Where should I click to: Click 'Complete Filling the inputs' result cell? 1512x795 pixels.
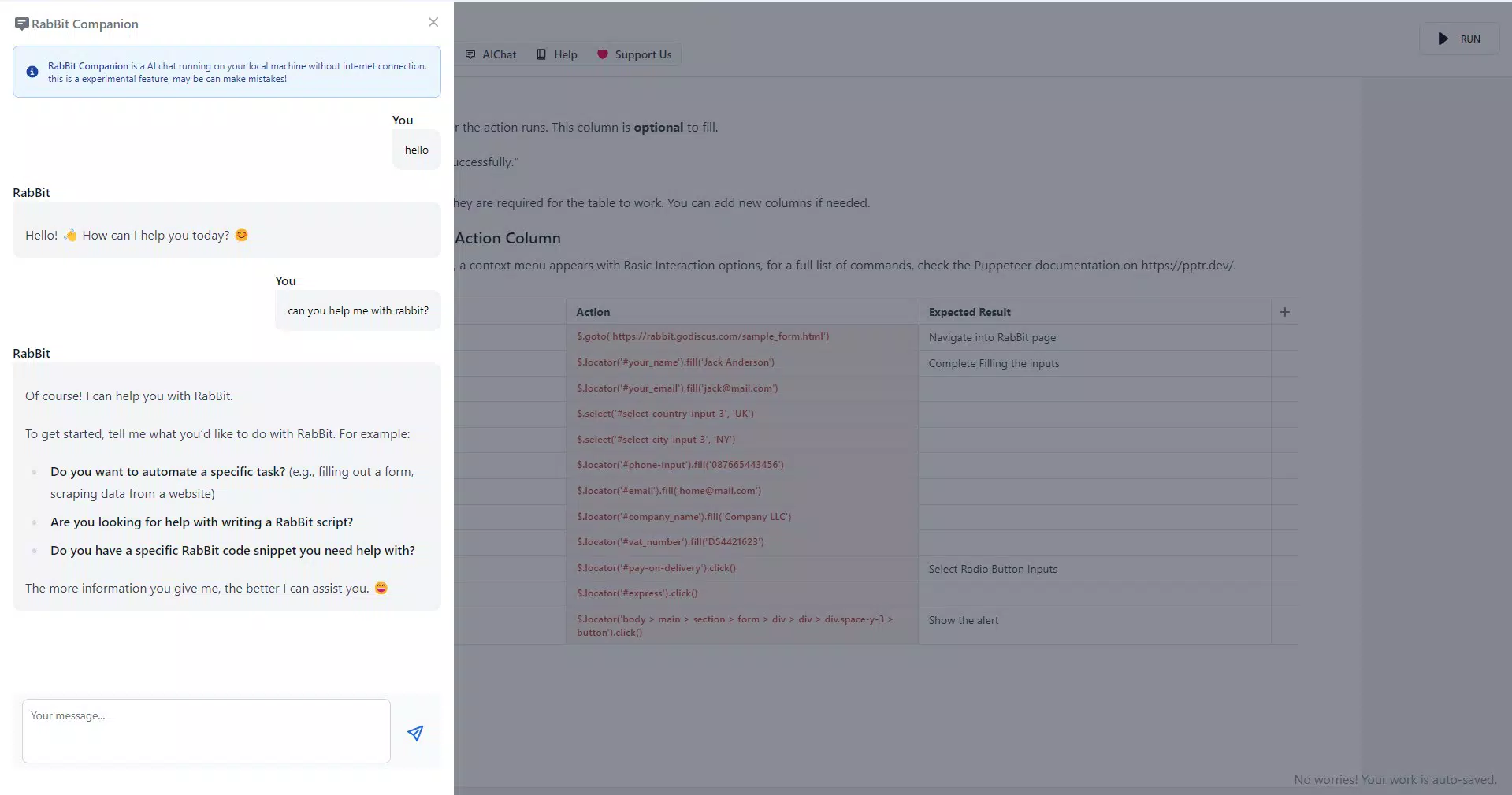pyautogui.click(x=1094, y=363)
